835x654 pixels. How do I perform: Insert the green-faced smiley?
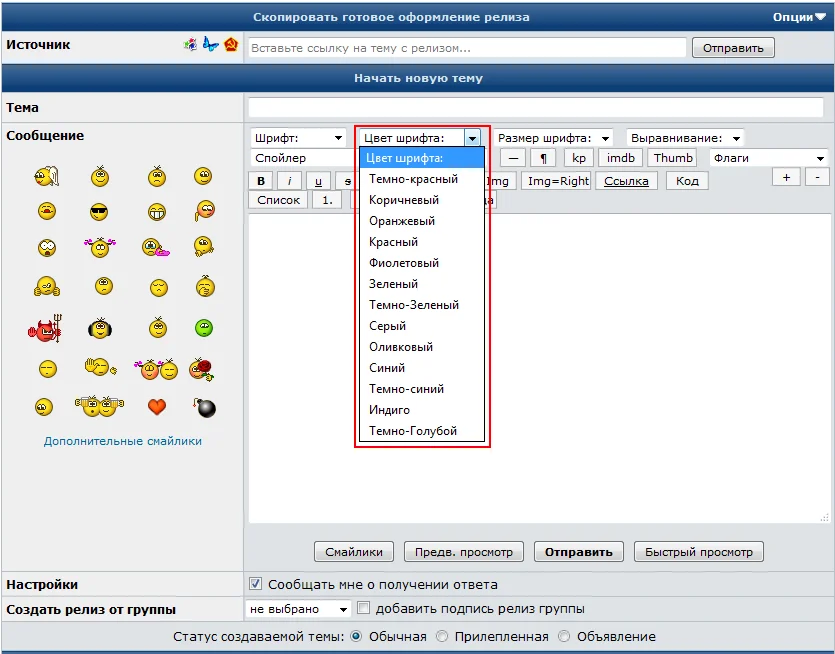(x=204, y=328)
